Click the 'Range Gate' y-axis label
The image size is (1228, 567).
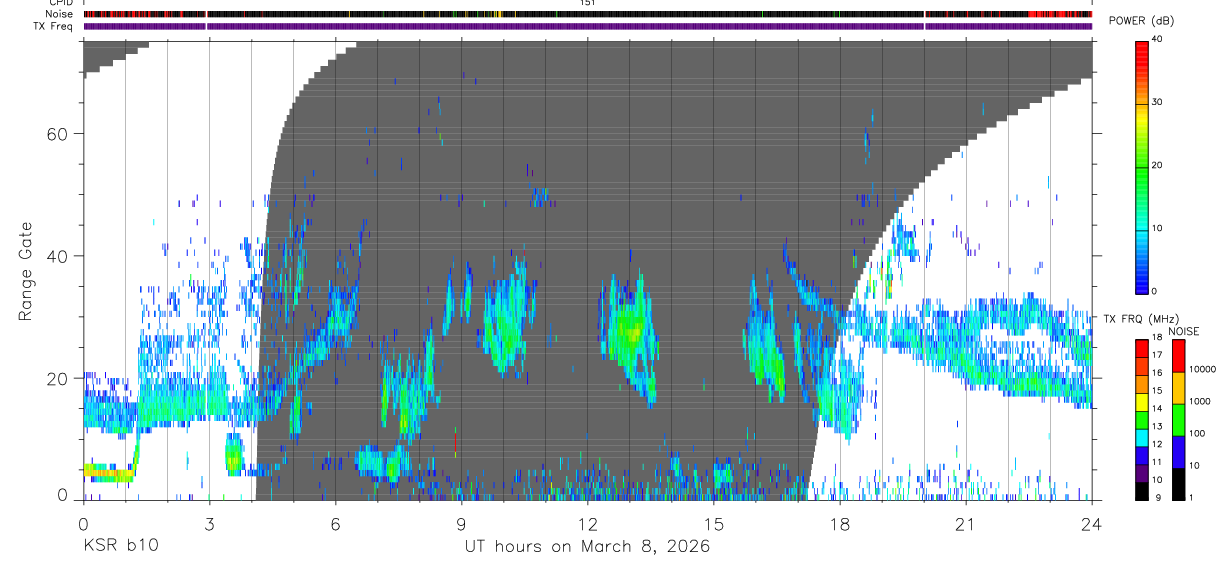point(25,272)
